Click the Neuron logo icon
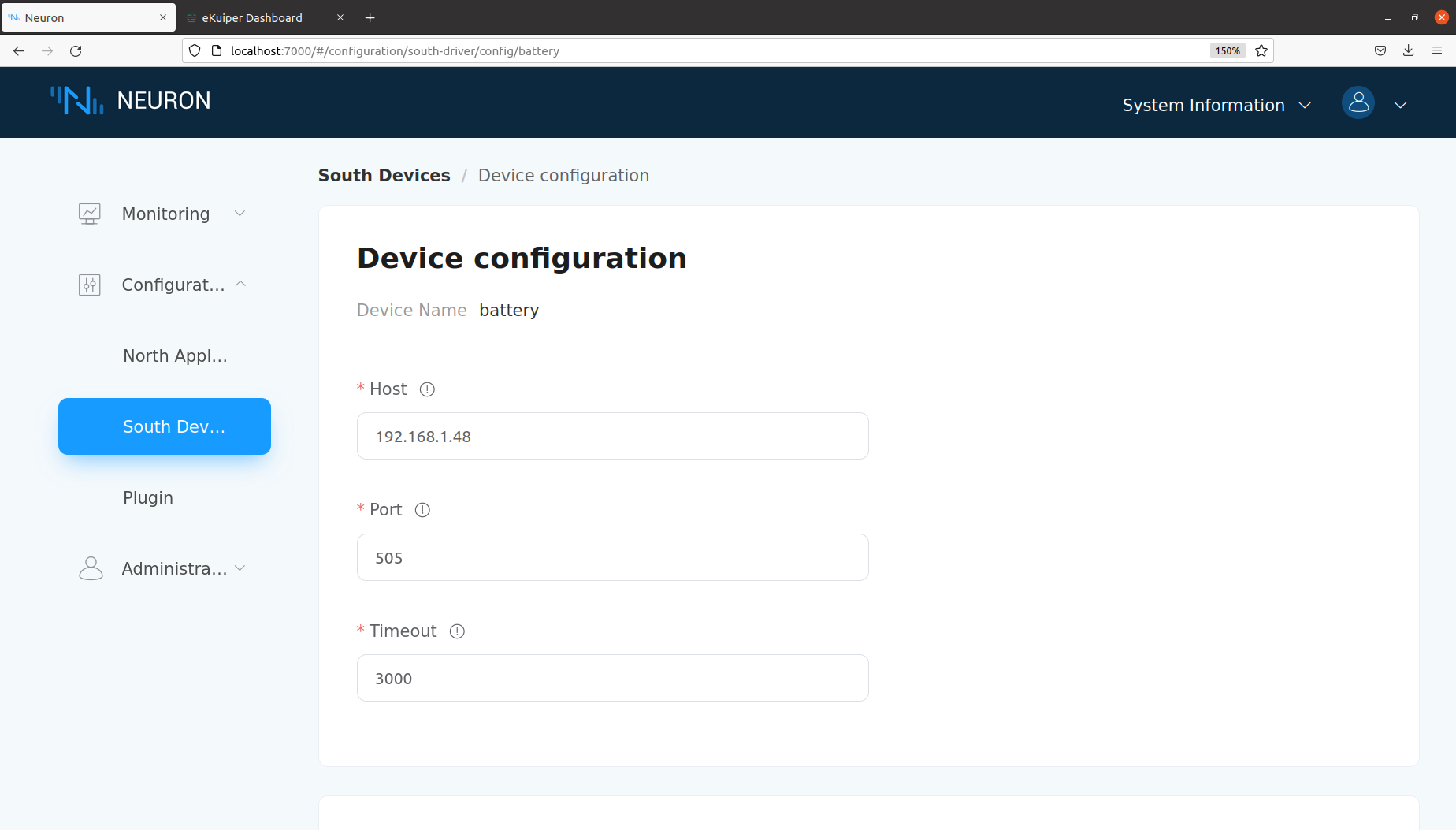The image size is (1456, 830). point(77,101)
